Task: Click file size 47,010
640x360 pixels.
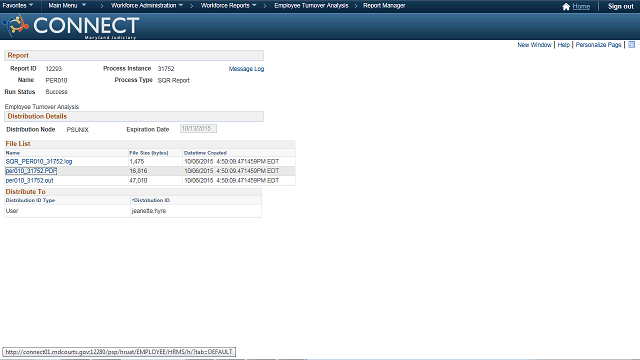Action: (138, 180)
